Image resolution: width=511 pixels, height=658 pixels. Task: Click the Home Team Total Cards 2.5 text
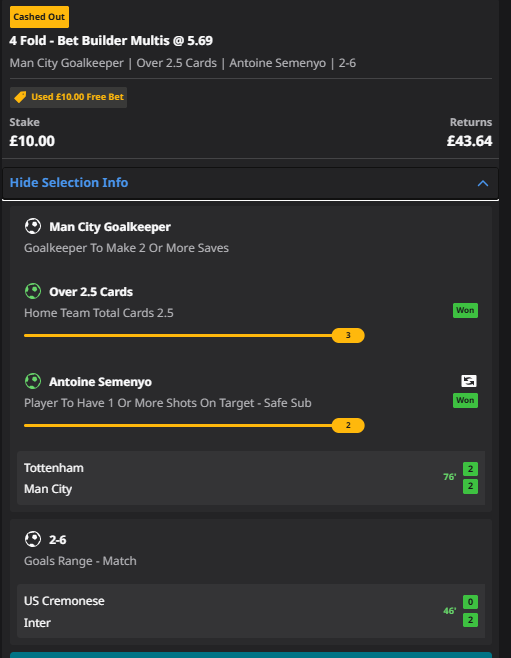pyautogui.click(x=99, y=313)
